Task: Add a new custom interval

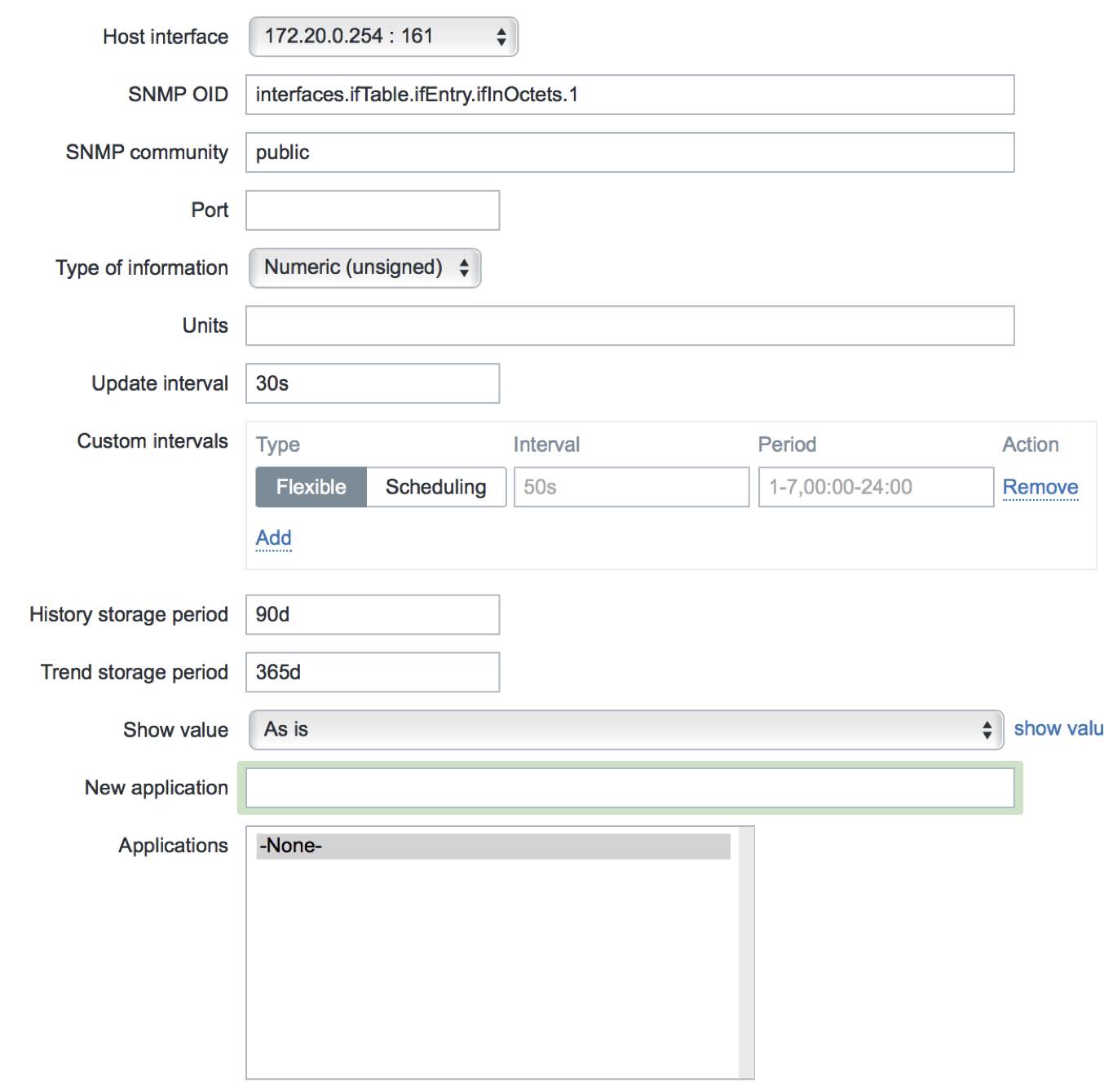Action: (273, 537)
